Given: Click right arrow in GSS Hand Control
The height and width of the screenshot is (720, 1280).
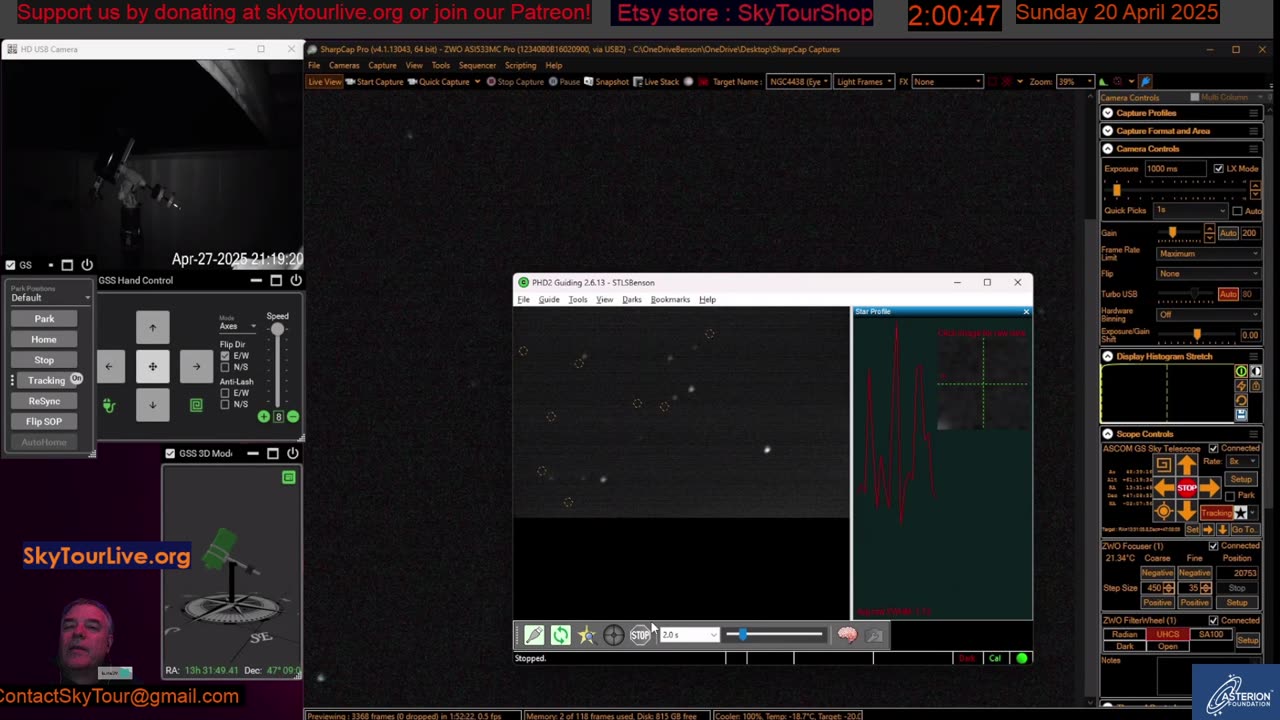Looking at the screenshot, I should click(x=196, y=366).
